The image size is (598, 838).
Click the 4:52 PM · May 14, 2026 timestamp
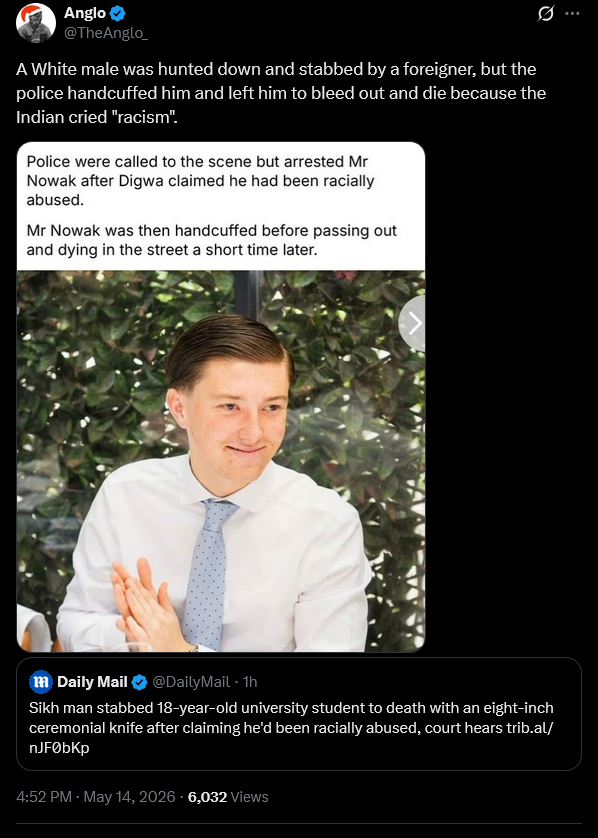(x=96, y=797)
